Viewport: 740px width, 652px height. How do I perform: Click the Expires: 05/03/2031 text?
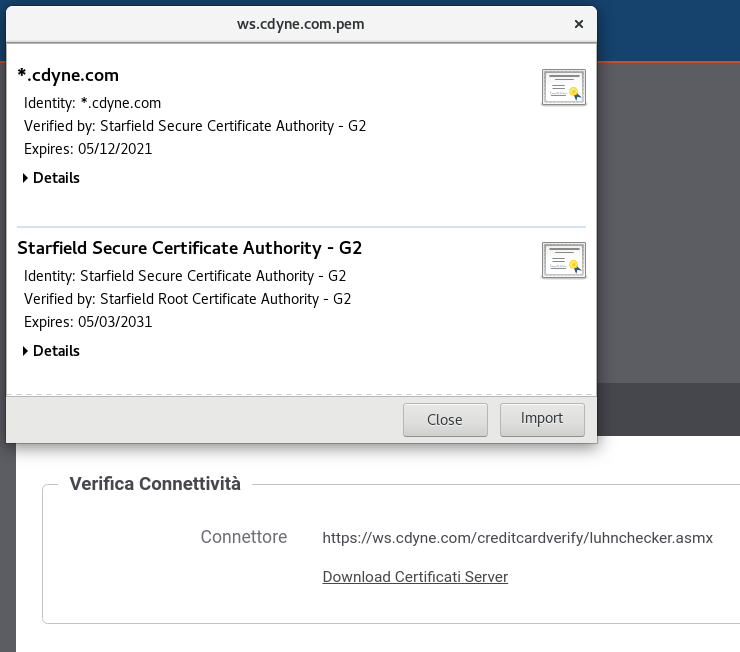[x=88, y=322]
